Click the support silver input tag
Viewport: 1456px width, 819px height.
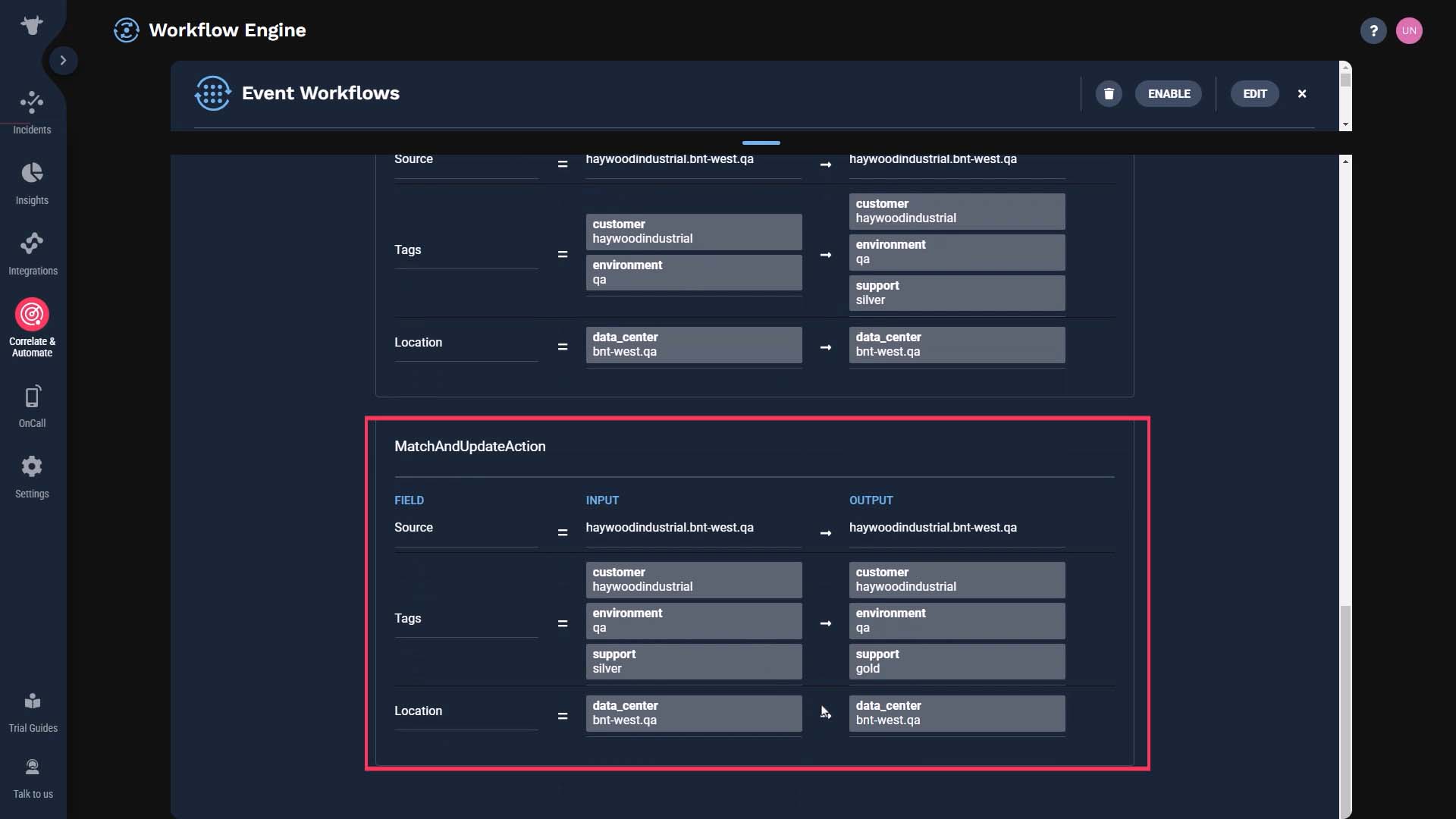[693, 661]
